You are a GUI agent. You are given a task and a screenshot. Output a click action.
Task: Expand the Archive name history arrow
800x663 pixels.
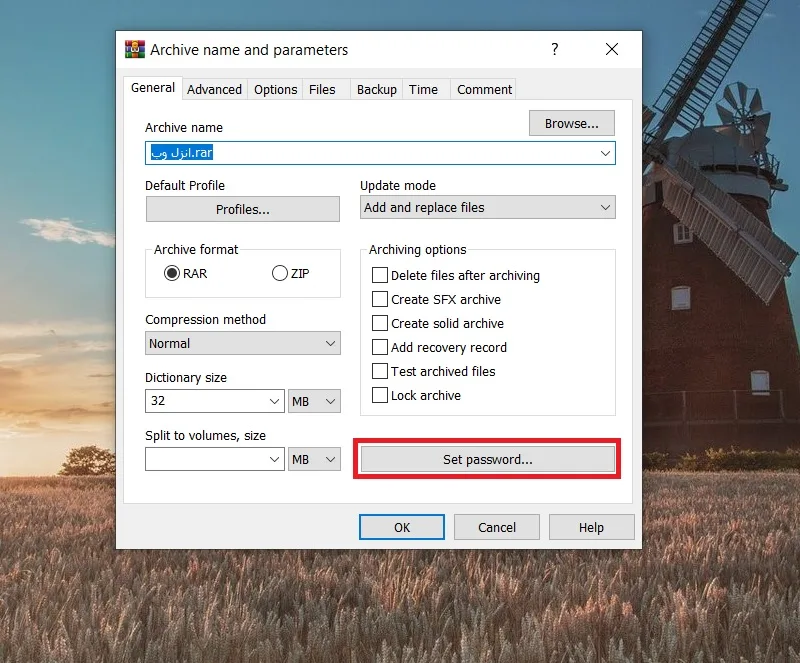coord(605,153)
